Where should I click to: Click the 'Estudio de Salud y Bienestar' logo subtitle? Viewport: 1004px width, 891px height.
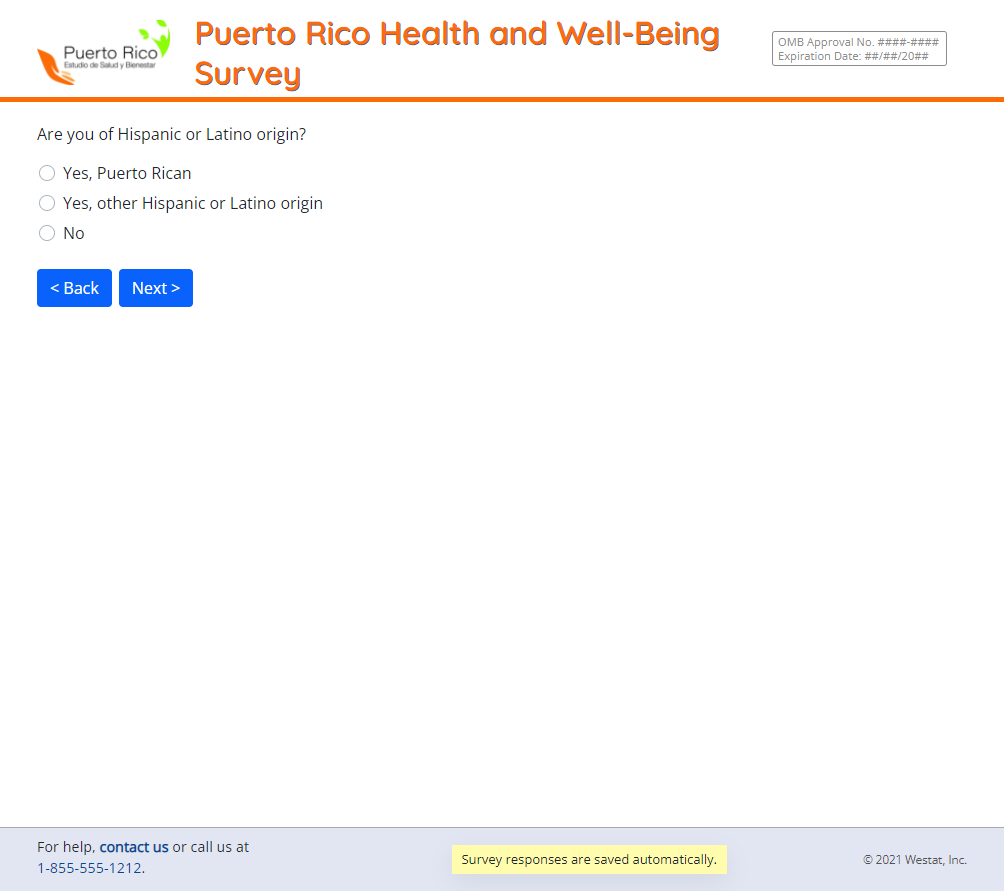coord(110,65)
